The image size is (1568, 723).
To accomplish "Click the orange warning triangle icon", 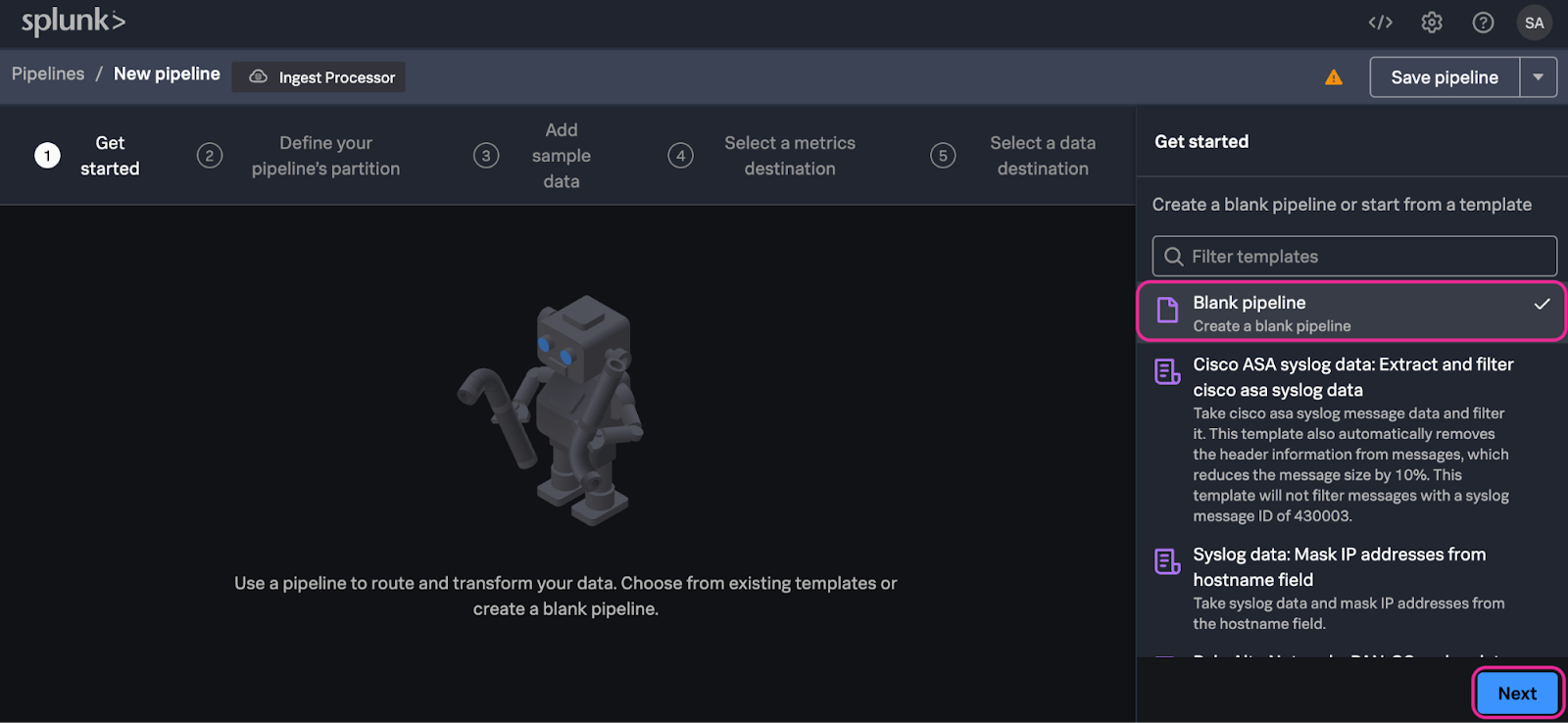I will [1334, 77].
